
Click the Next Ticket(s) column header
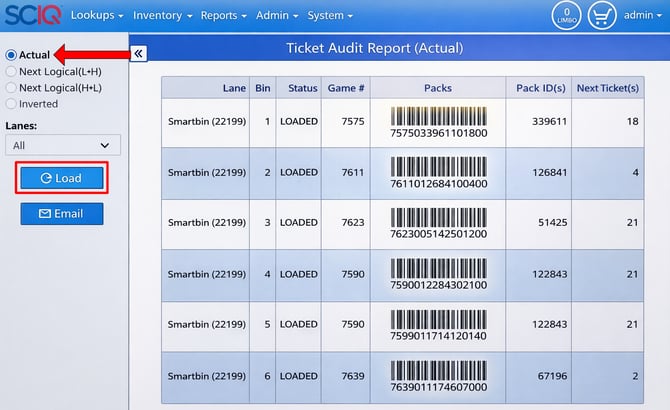[608, 88]
